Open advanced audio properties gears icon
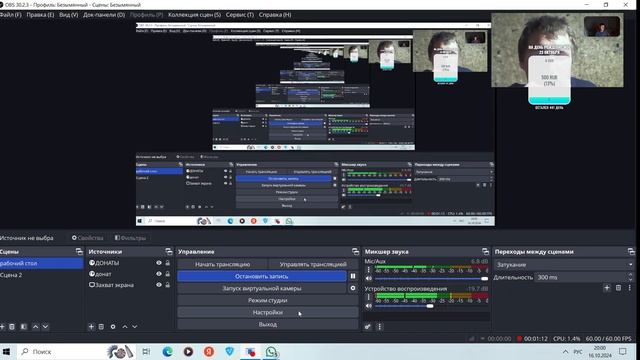Image resolution: width=640 pixels, height=360 pixels. click(368, 327)
